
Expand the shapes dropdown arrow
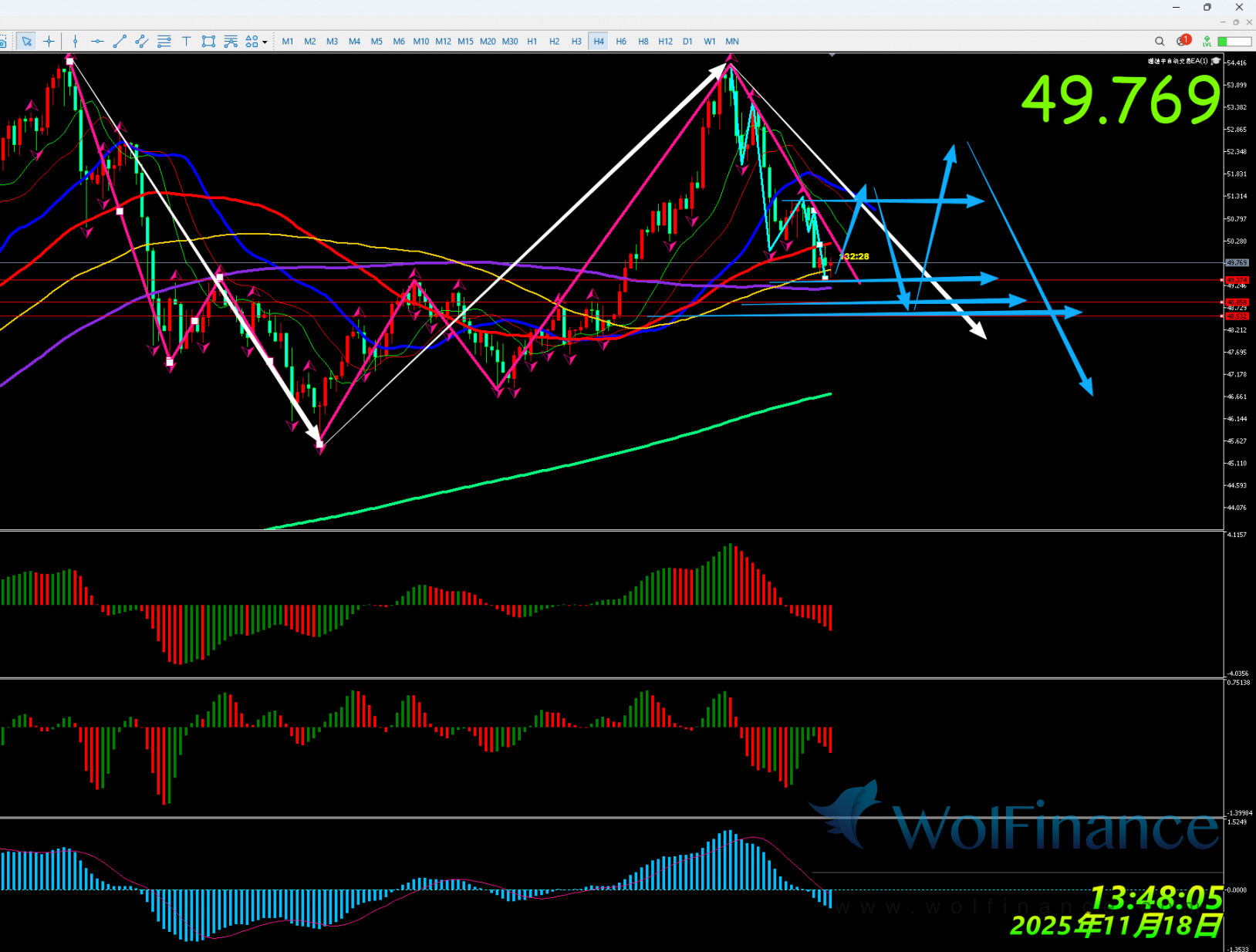point(265,42)
